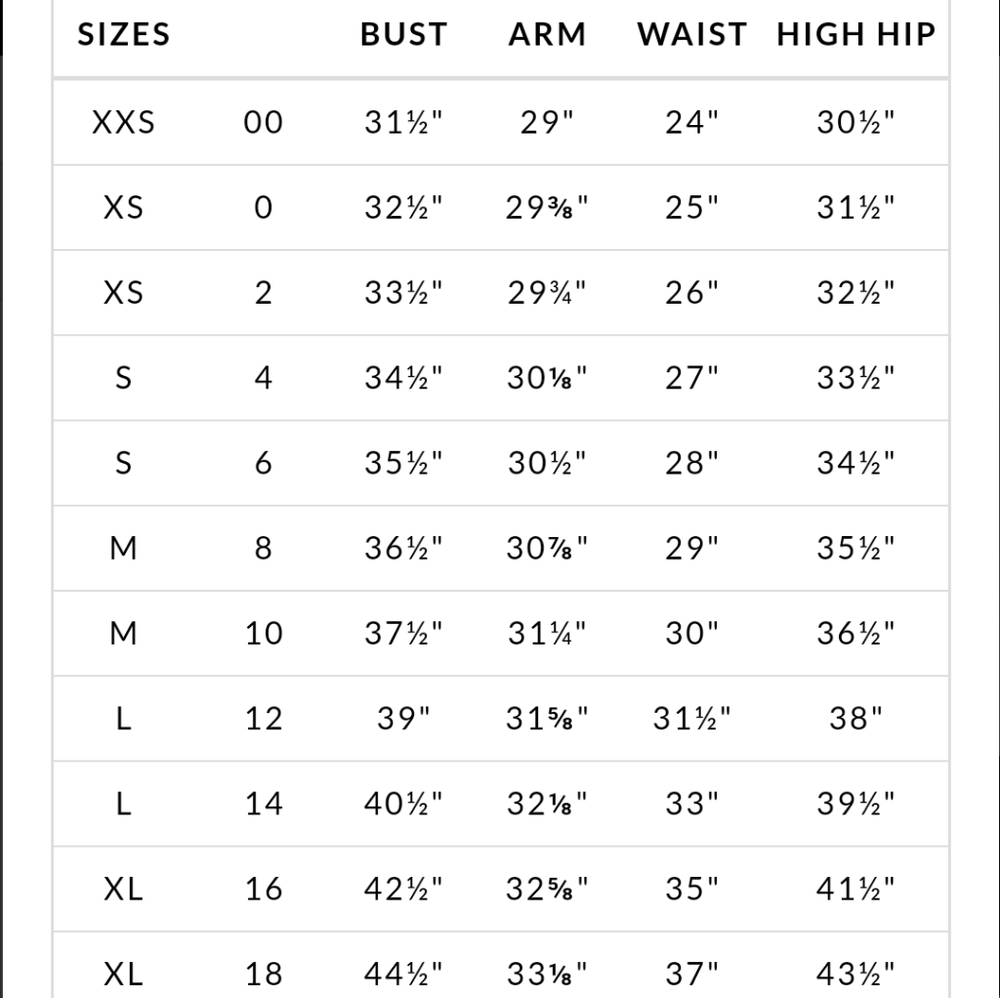
Task: Click numeric size 10 in the M row
Action: pyautogui.click(x=264, y=633)
